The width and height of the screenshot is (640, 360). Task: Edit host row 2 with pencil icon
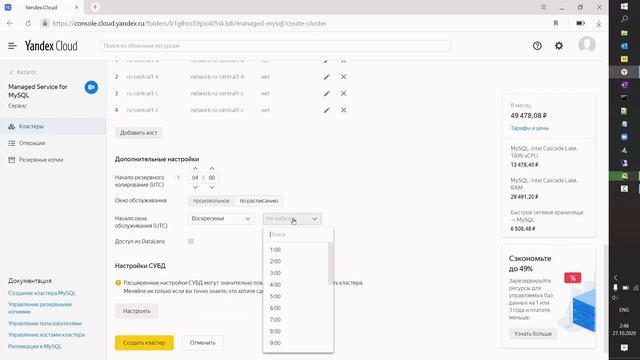(327, 77)
